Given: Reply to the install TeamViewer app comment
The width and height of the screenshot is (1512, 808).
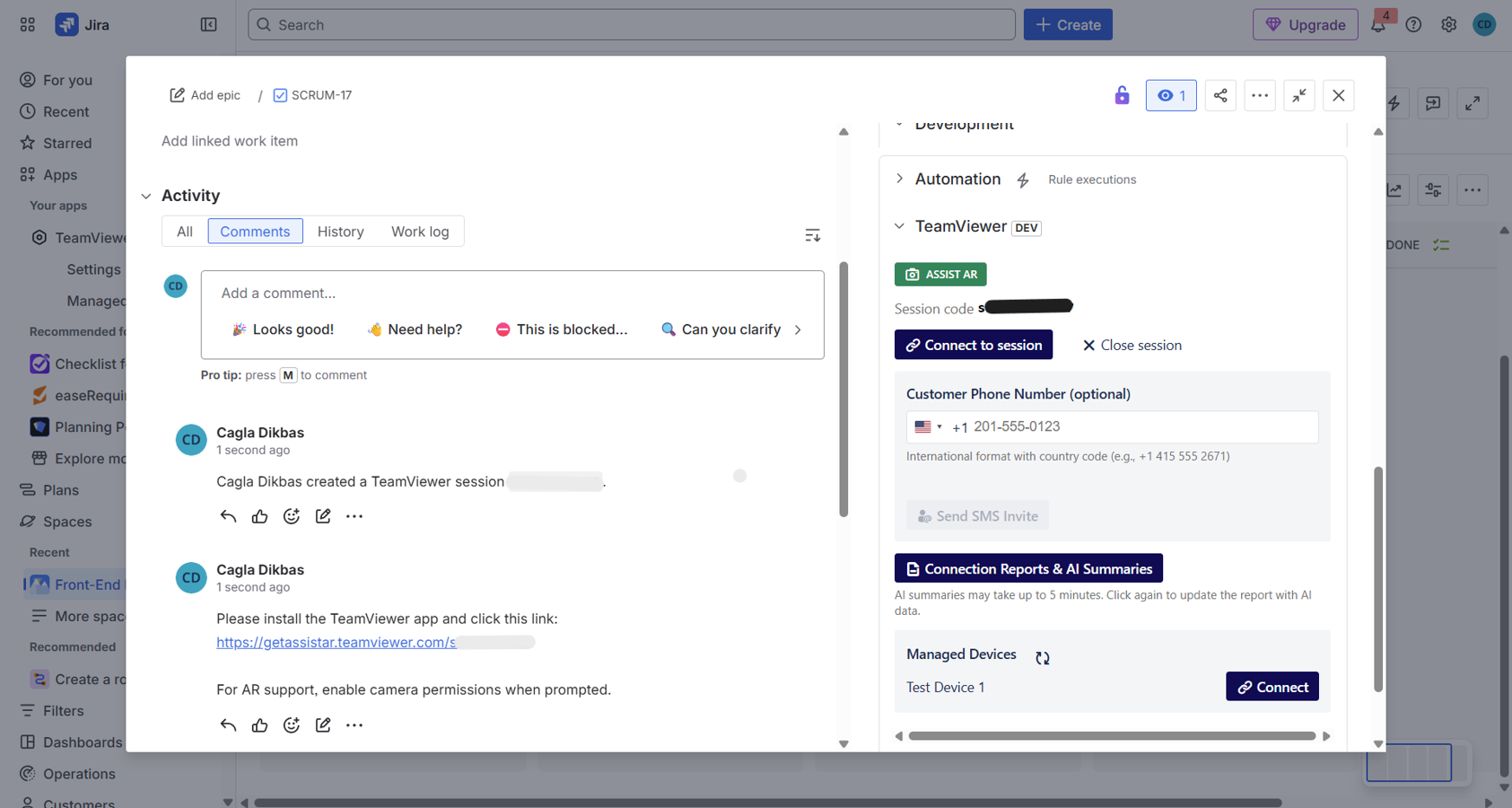Looking at the screenshot, I should click(228, 725).
